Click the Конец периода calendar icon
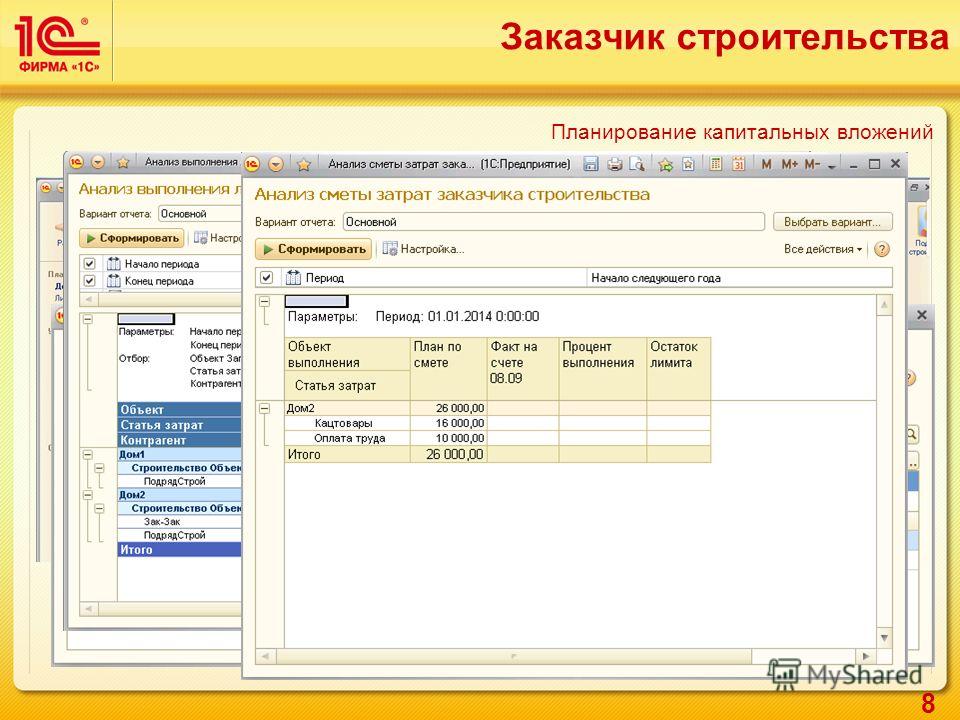The width and height of the screenshot is (960, 720). tap(114, 281)
